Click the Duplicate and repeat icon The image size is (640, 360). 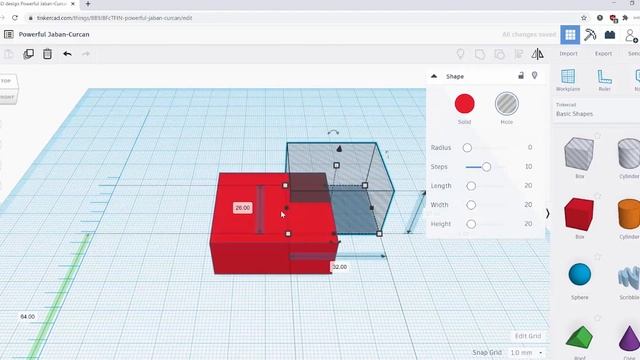point(29,54)
